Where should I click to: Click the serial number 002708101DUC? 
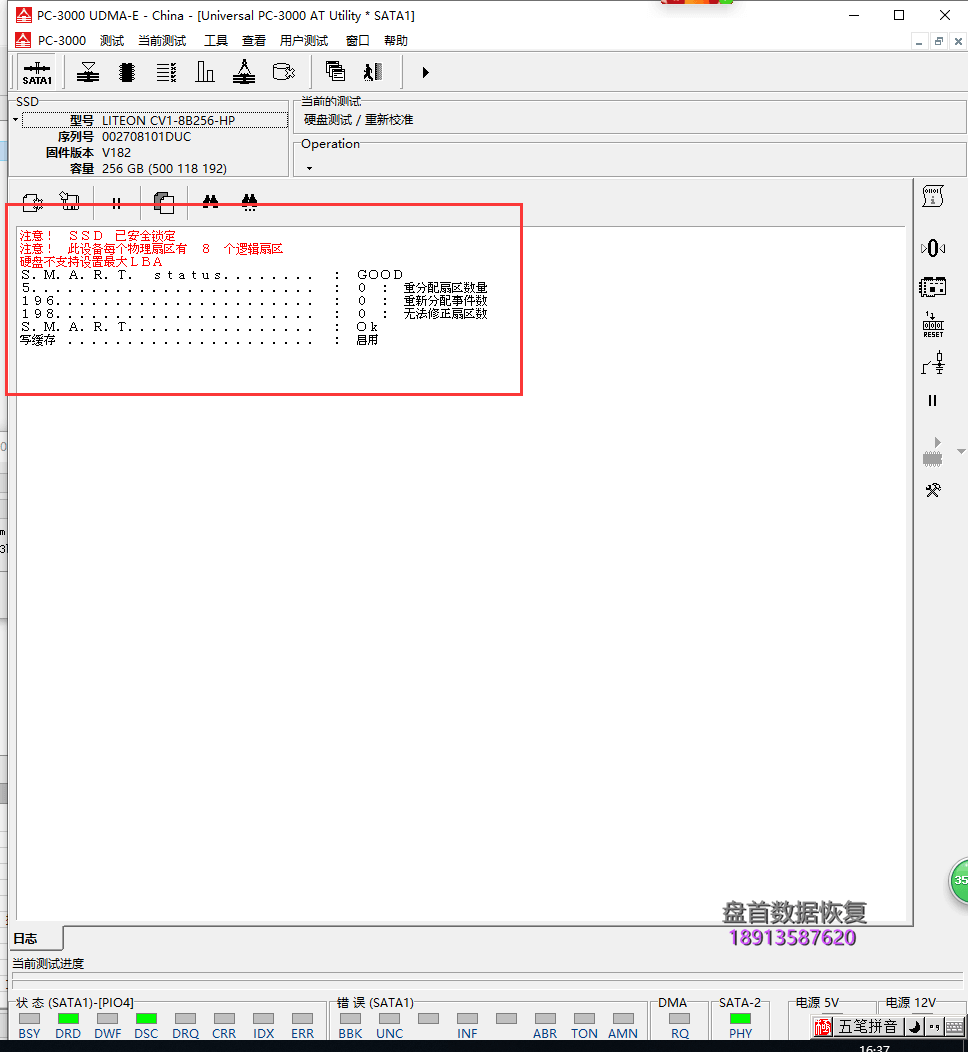[x=146, y=136]
